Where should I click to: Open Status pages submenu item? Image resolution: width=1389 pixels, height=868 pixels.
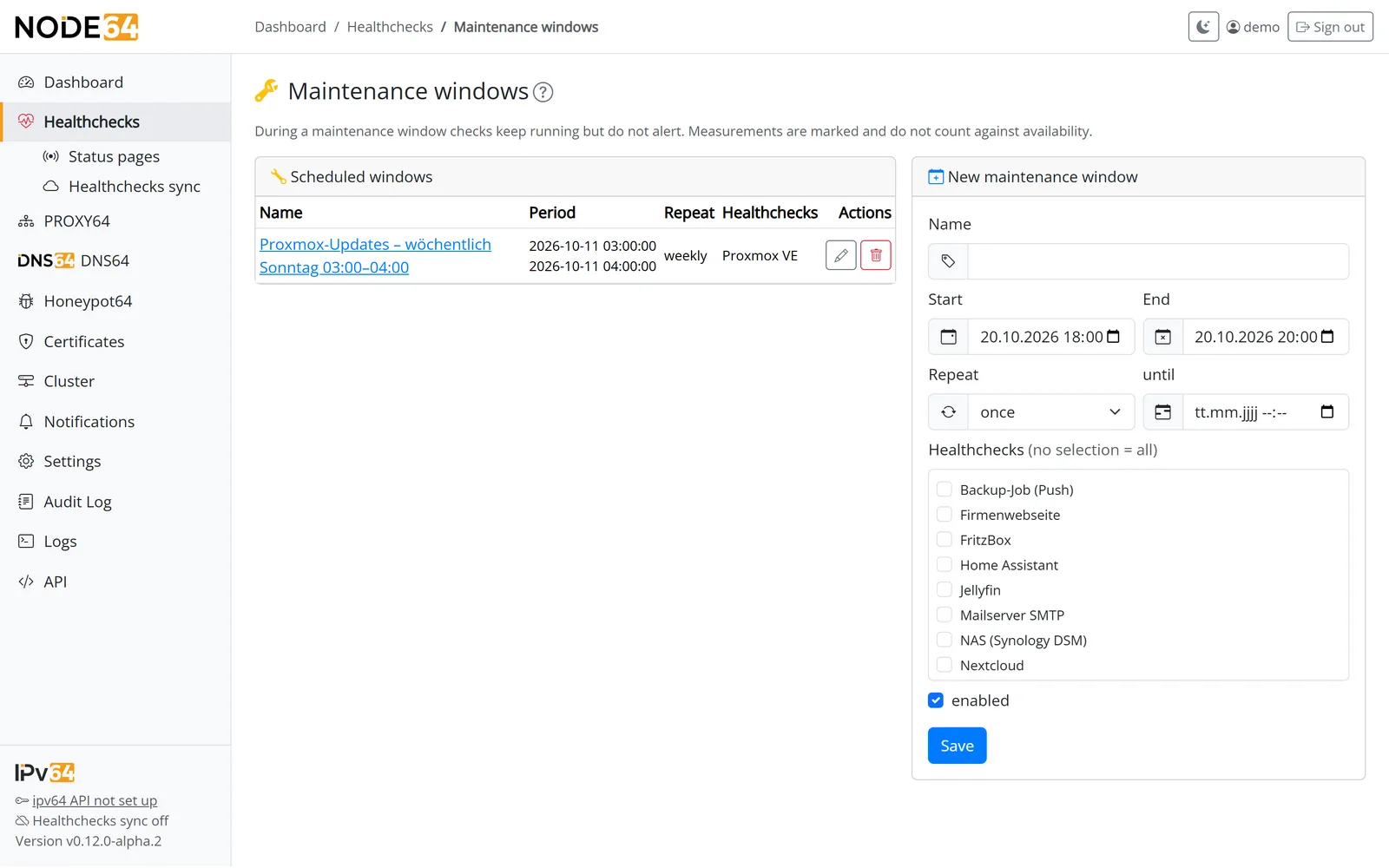click(x=115, y=157)
